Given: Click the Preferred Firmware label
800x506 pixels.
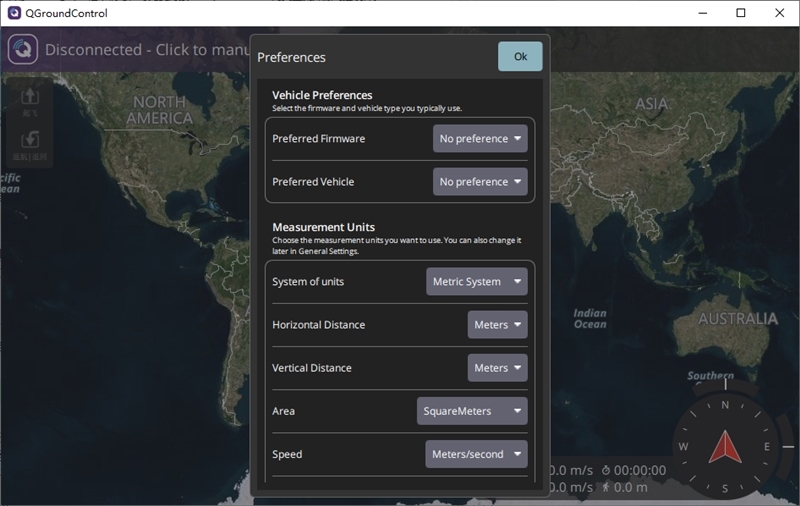Looking at the screenshot, I should coord(318,139).
